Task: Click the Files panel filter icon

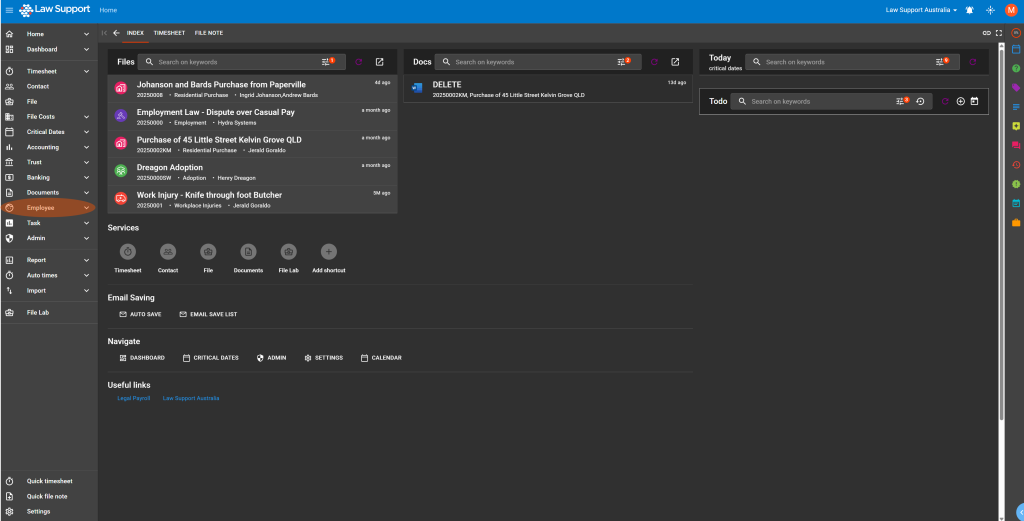Action: click(x=327, y=62)
